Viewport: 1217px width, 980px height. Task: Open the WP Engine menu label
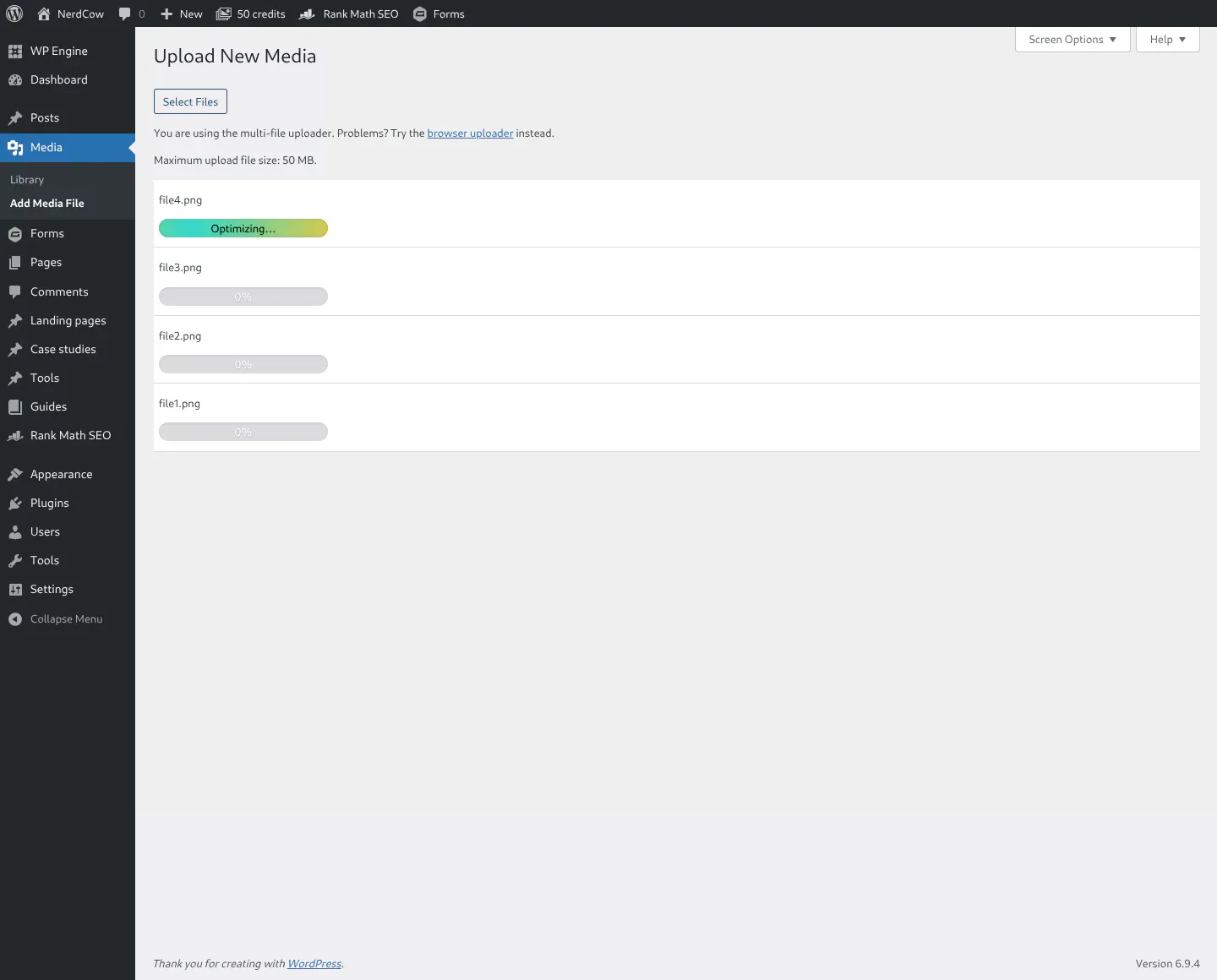pyautogui.click(x=59, y=51)
